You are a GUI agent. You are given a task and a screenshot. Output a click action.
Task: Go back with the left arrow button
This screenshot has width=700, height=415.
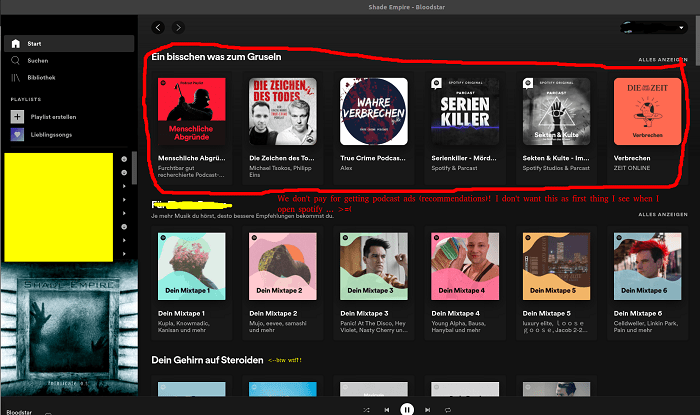point(158,28)
